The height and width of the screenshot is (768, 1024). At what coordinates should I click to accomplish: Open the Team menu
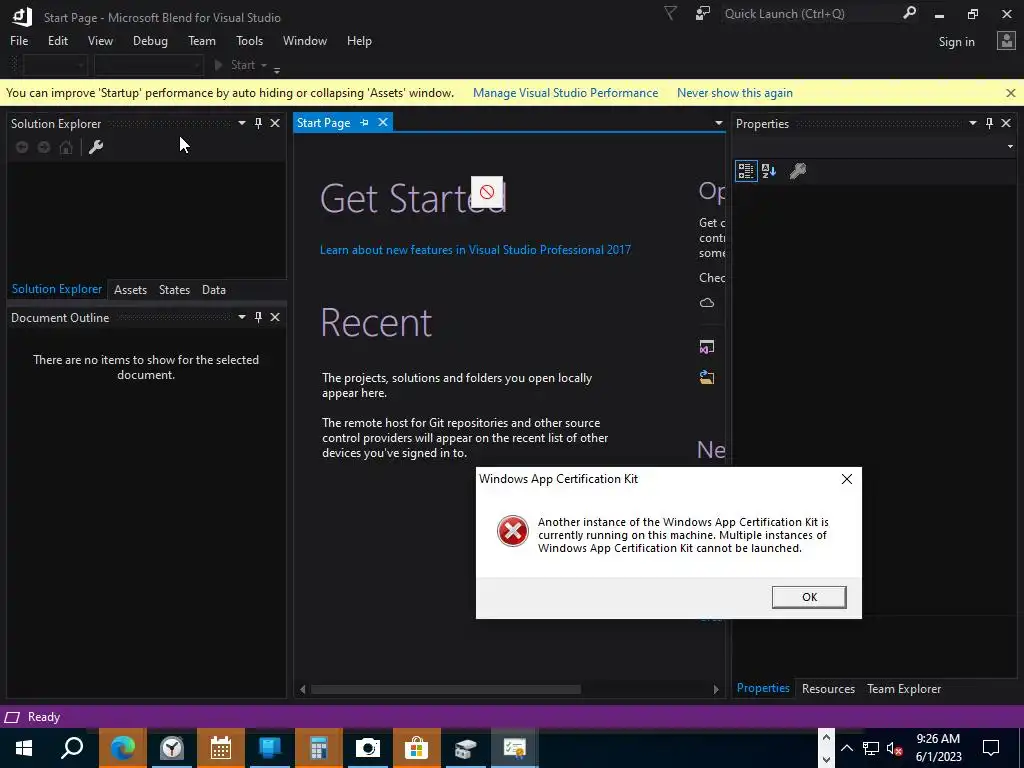(x=202, y=40)
